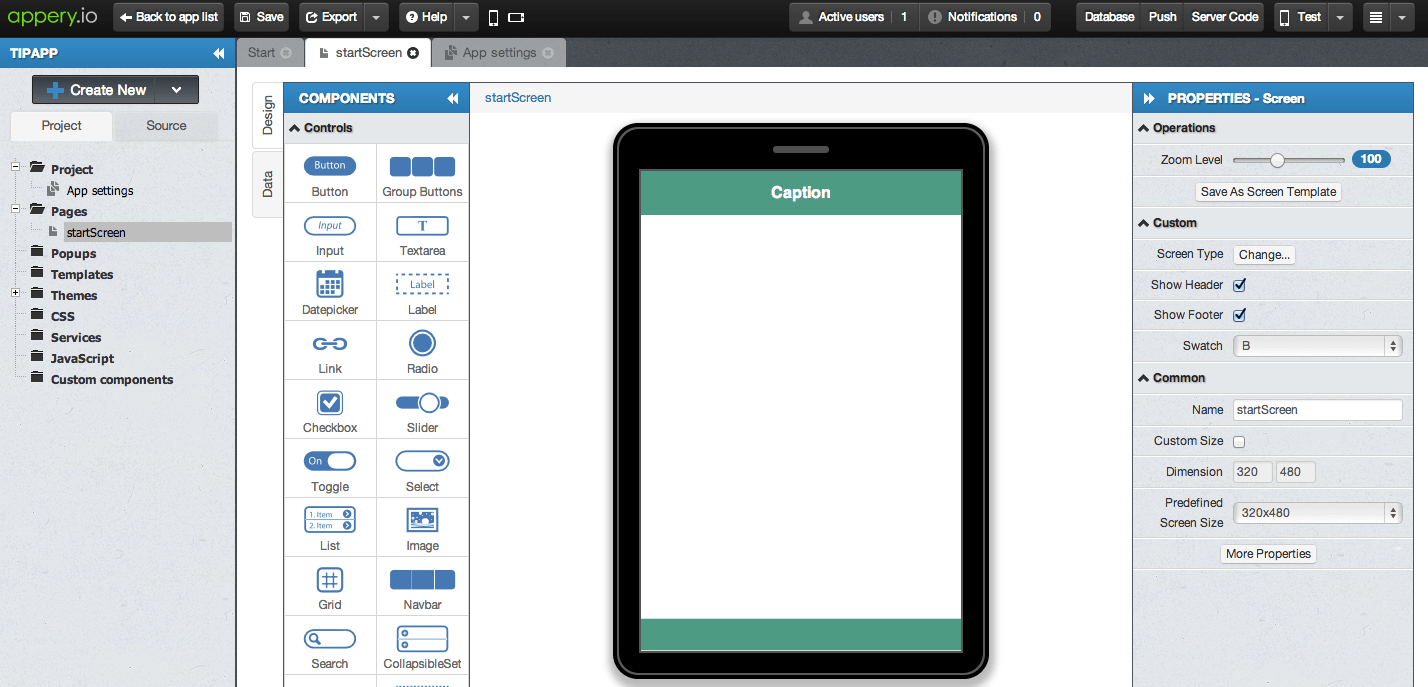1428x687 pixels.
Task: Open the Swatch selector dropdown
Action: [1392, 345]
